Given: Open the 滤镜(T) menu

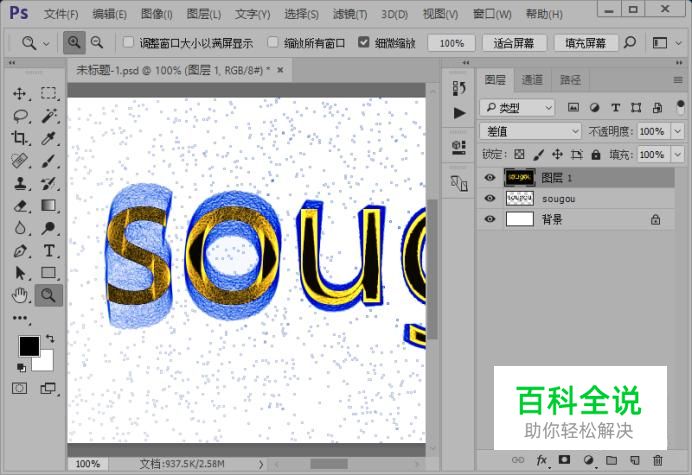Looking at the screenshot, I should pos(350,14).
